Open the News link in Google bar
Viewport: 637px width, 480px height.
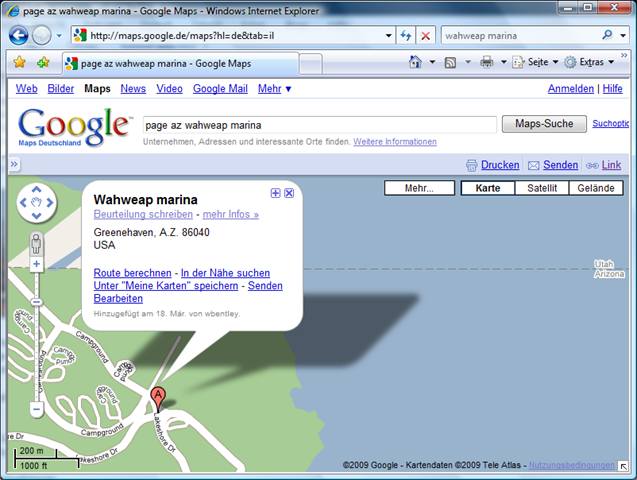pos(133,89)
